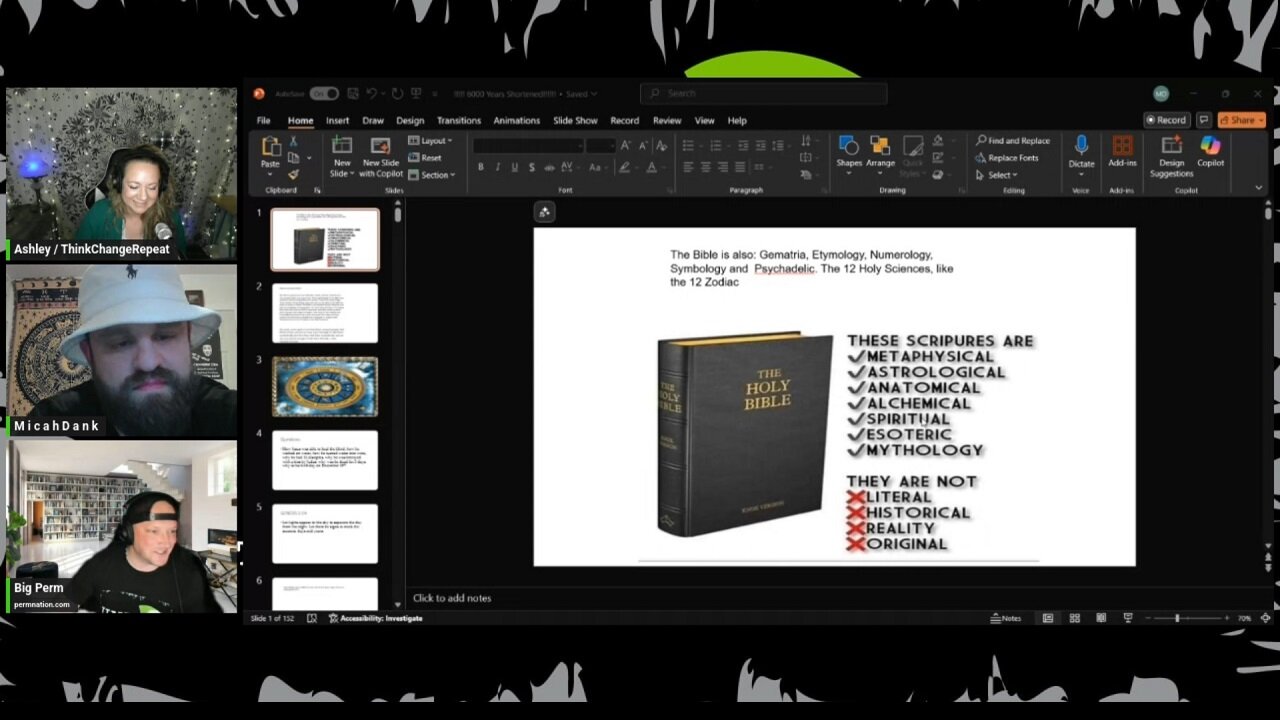1280x720 pixels.
Task: Create a New Slide with Copilot
Action: 380,156
